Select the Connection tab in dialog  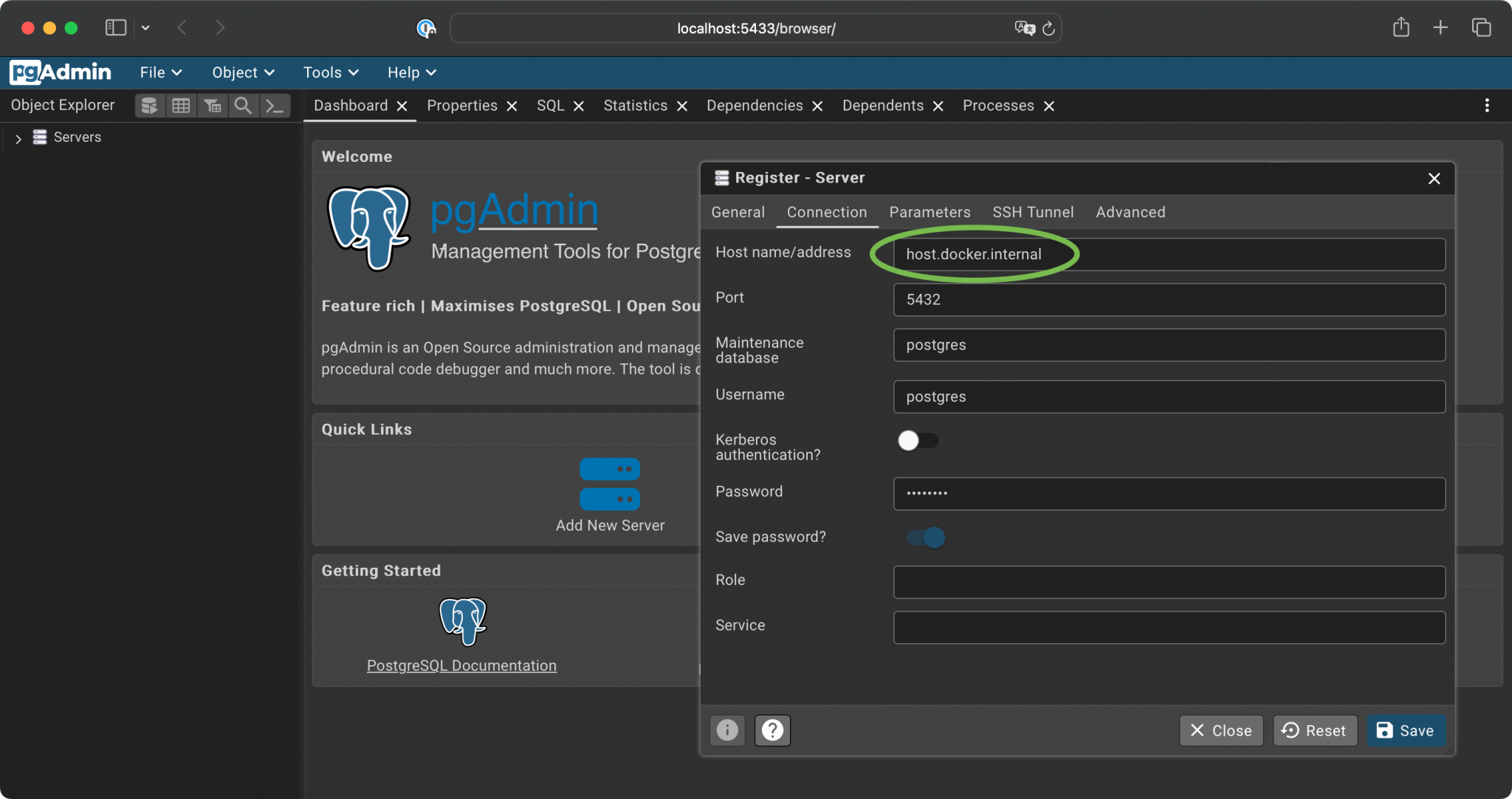[x=827, y=212]
